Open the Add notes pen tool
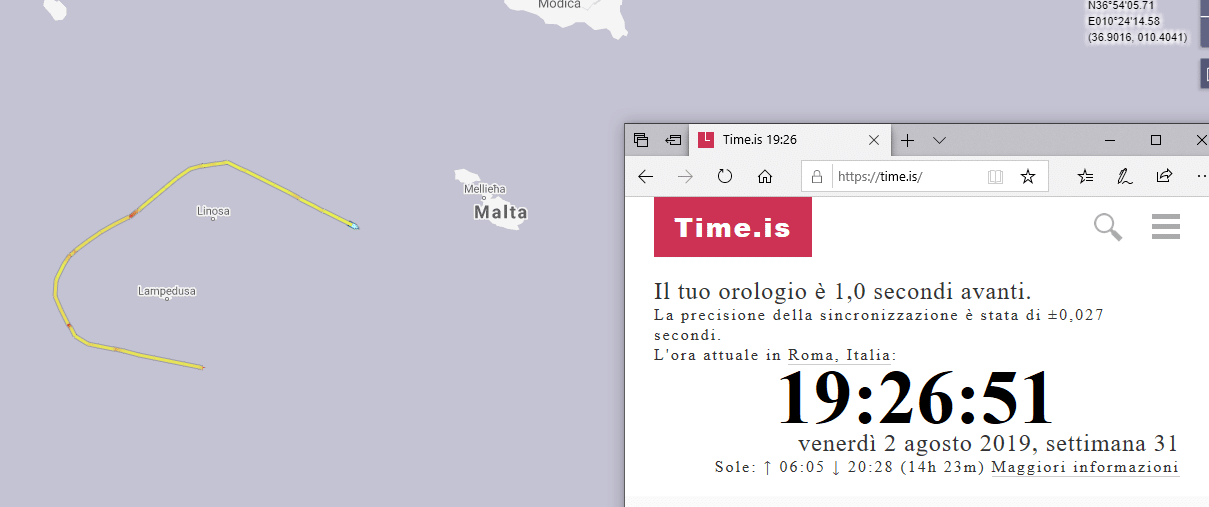This screenshot has height=507, width=1209. click(x=1124, y=177)
